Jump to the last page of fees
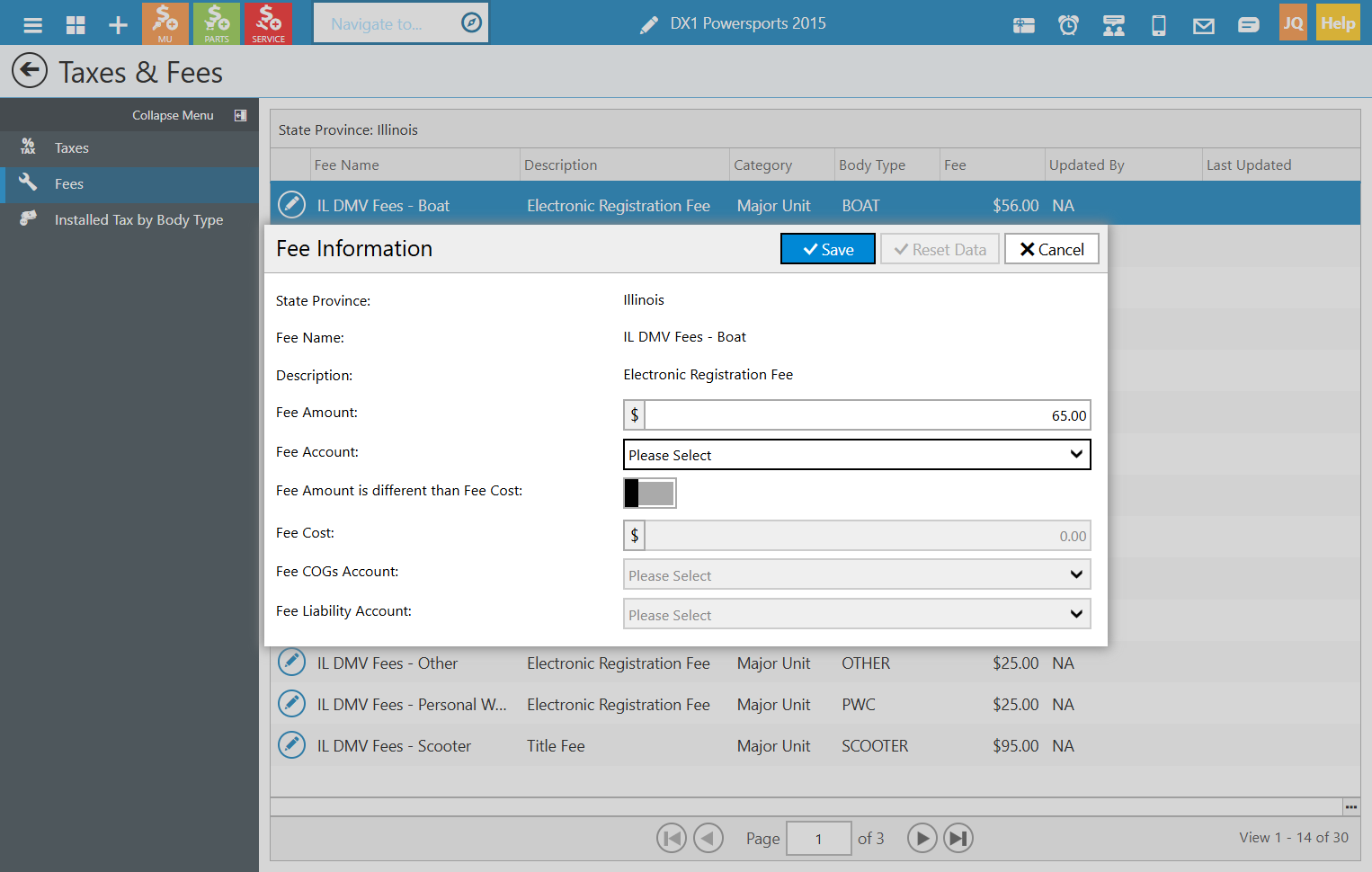Image resolution: width=1372 pixels, height=872 pixels. coord(958,838)
